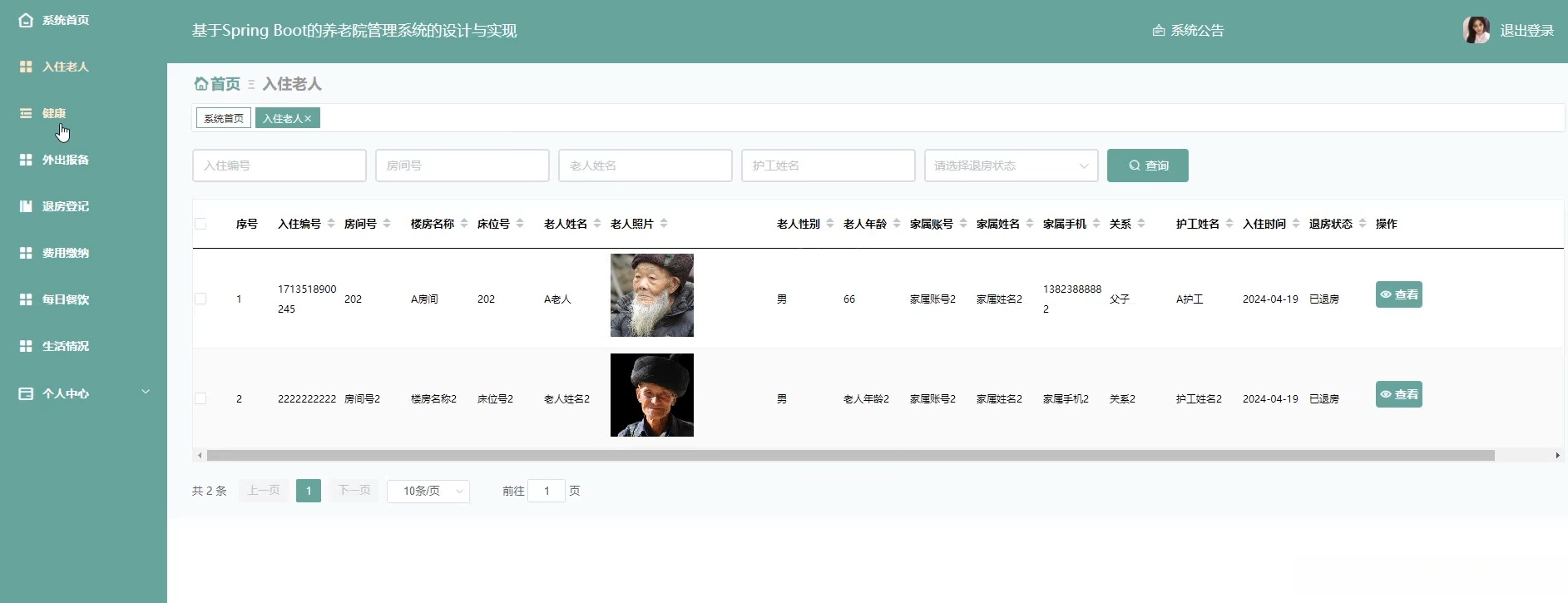This screenshot has width=1568, height=603.
Task: Sort by 楼房名称 column arrows
Action: tap(464, 224)
